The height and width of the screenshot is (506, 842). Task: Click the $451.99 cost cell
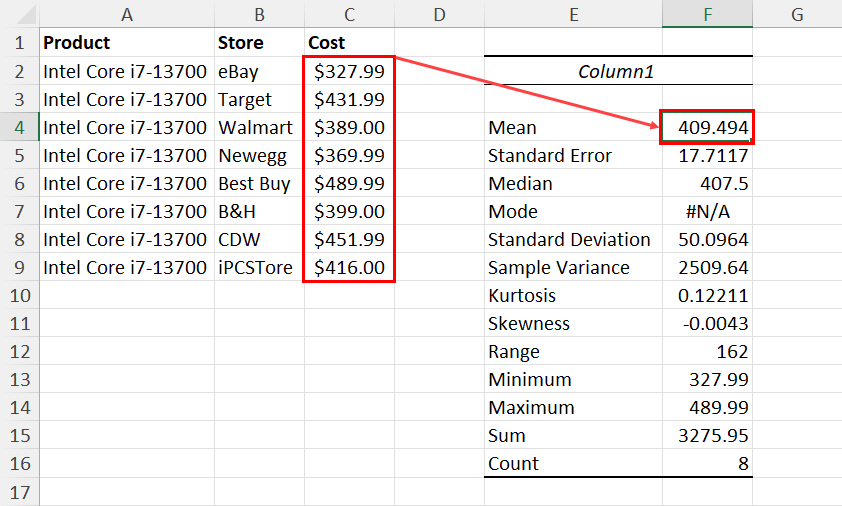[x=350, y=239]
